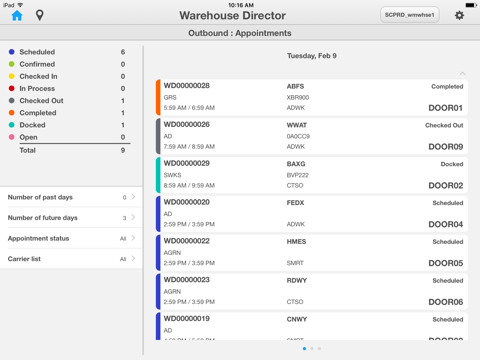
Task: Click the gray Checked Out dot
Action: coord(12,101)
